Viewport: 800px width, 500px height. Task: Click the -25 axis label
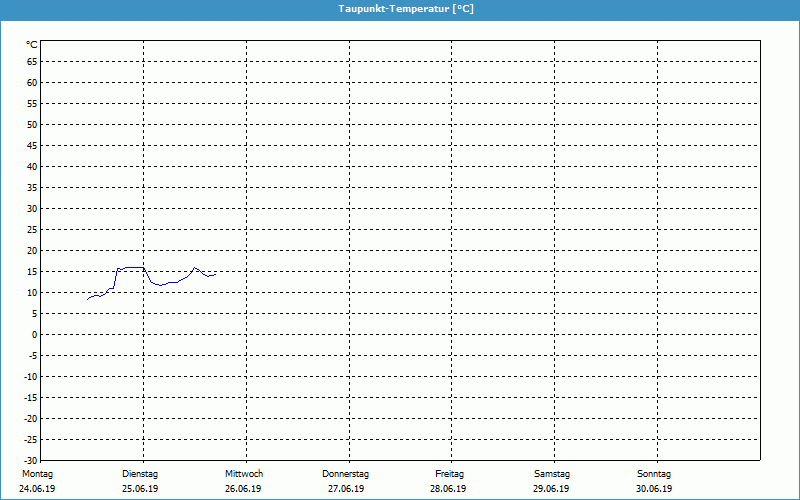31,439
